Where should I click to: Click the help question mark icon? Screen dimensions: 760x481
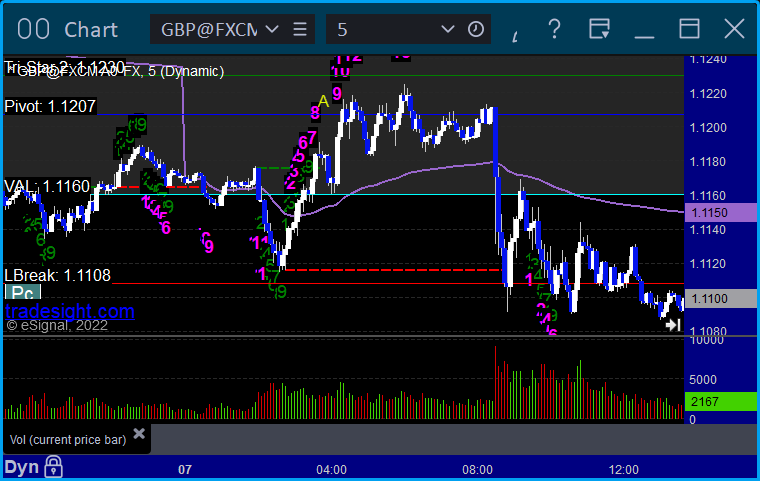[x=554, y=29]
